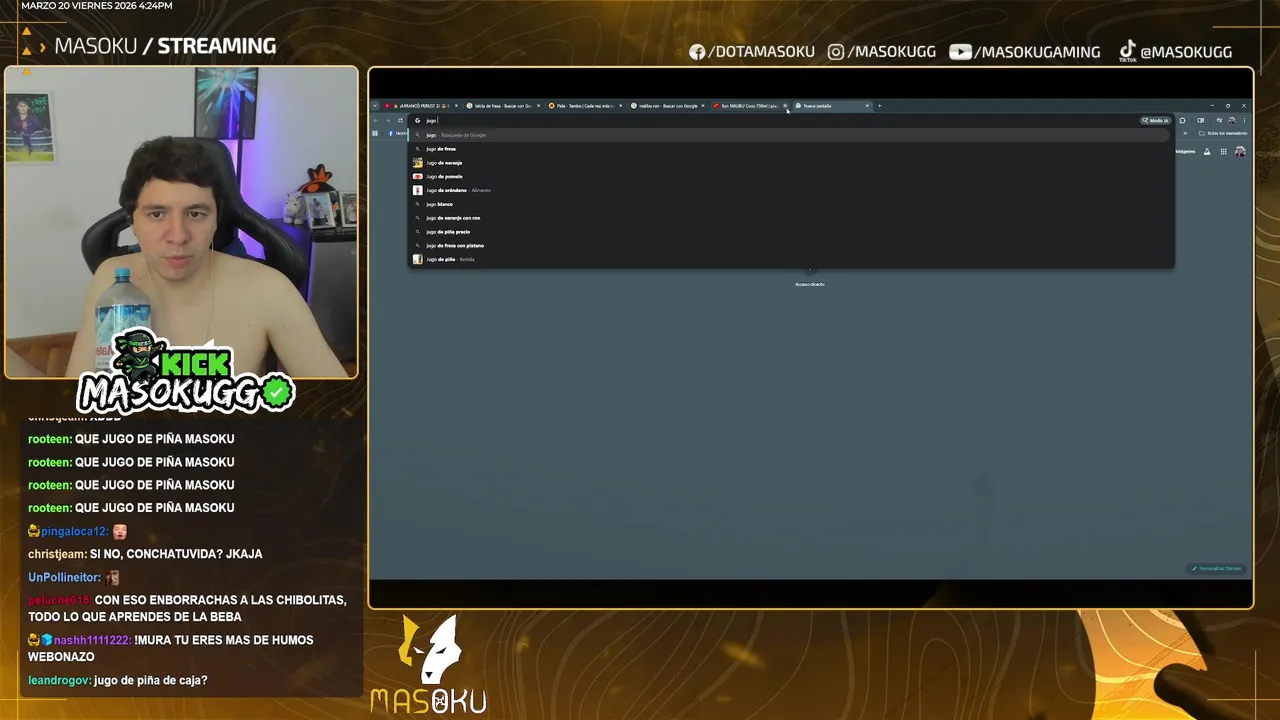The width and height of the screenshot is (1280, 720).
Task: Open the Extensions puzzle icon
Action: pyautogui.click(x=1182, y=120)
